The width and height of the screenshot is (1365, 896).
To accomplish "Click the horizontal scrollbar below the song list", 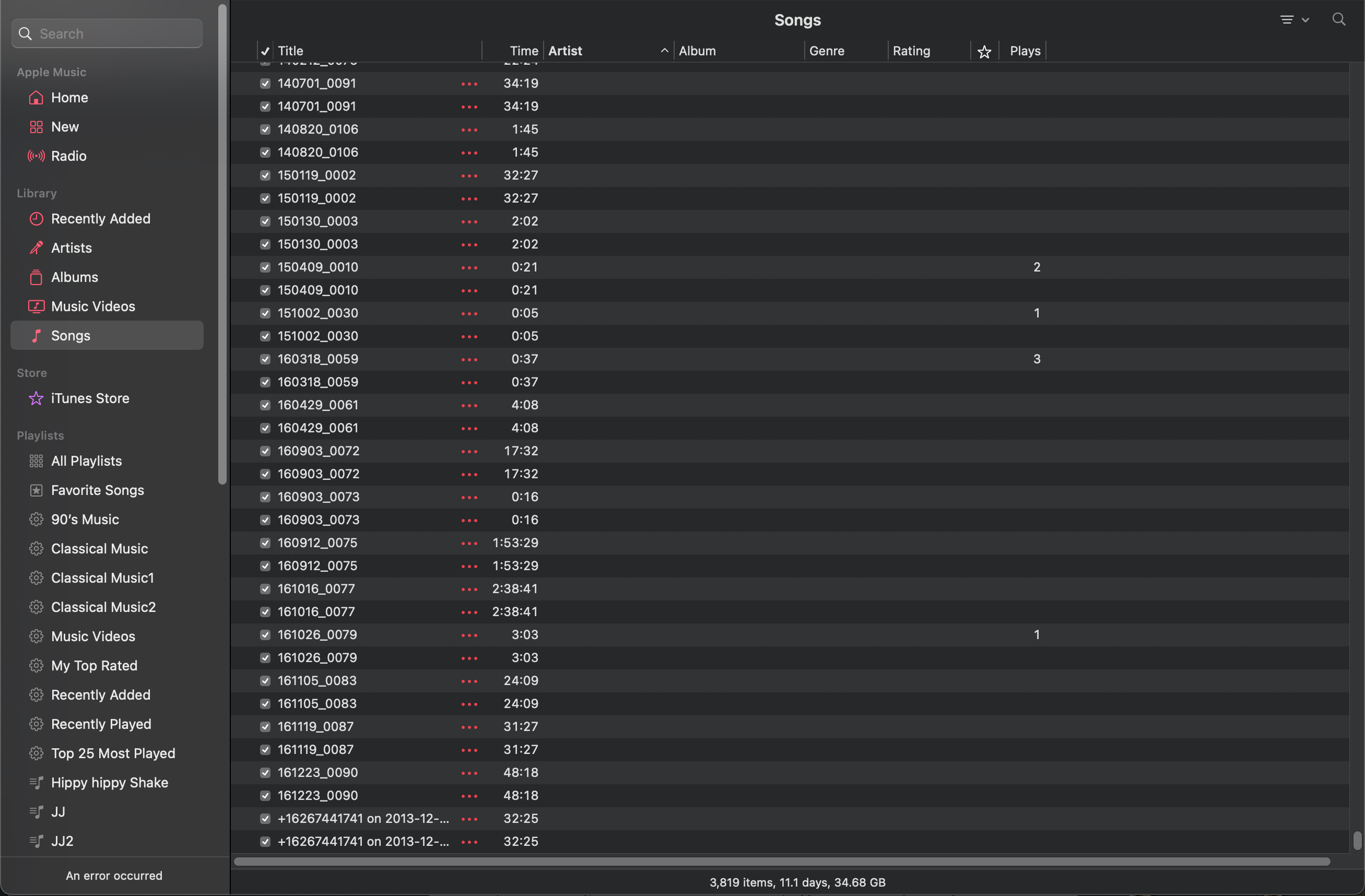I will 781,862.
